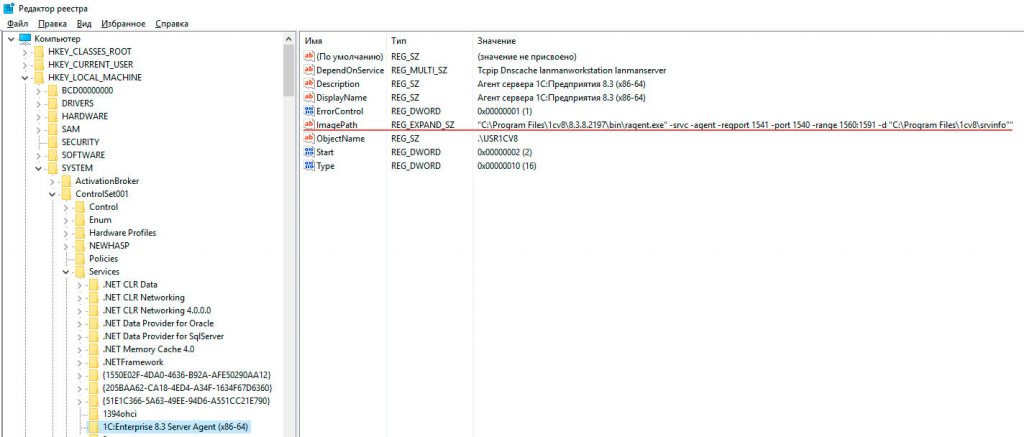Click the Компьютер root computer icon
The image size is (1024, 437).
pyautogui.click(x=25, y=39)
